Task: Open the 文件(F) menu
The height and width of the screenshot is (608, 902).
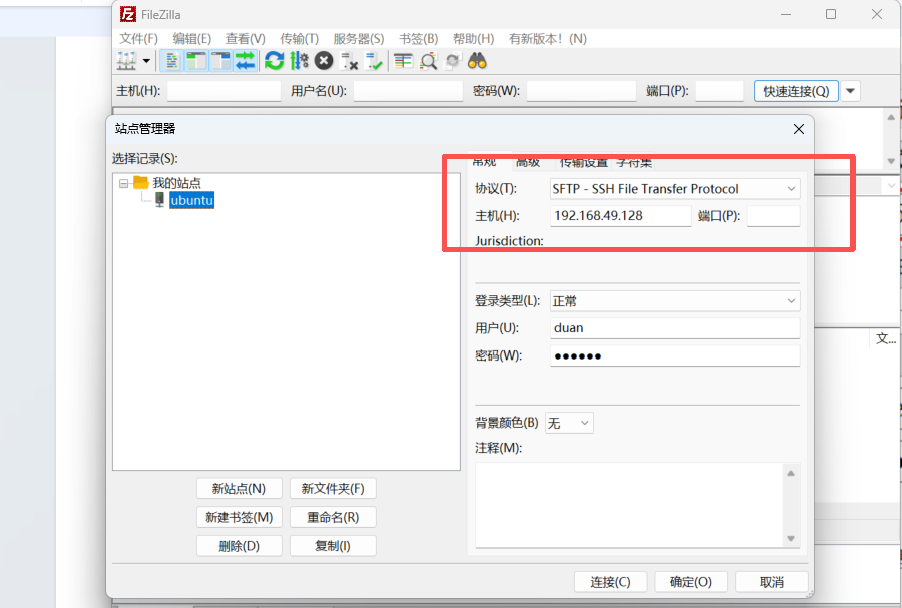Action: pos(138,39)
